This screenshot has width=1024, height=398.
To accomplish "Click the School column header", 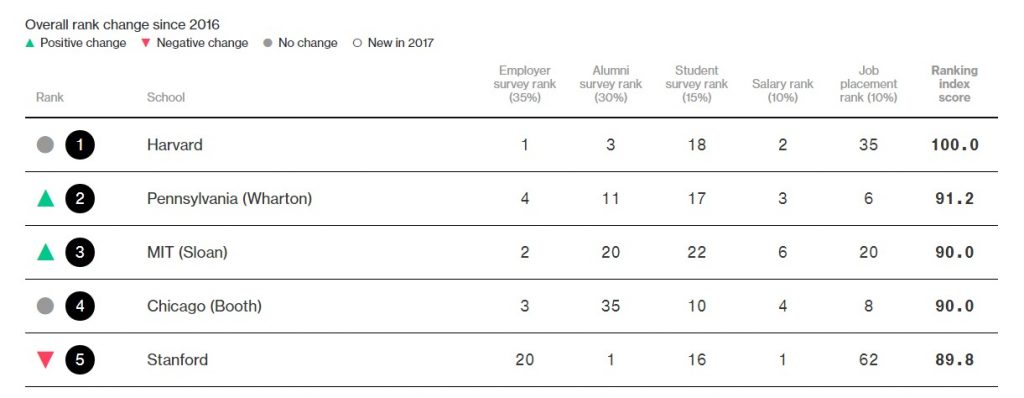I will [x=166, y=97].
